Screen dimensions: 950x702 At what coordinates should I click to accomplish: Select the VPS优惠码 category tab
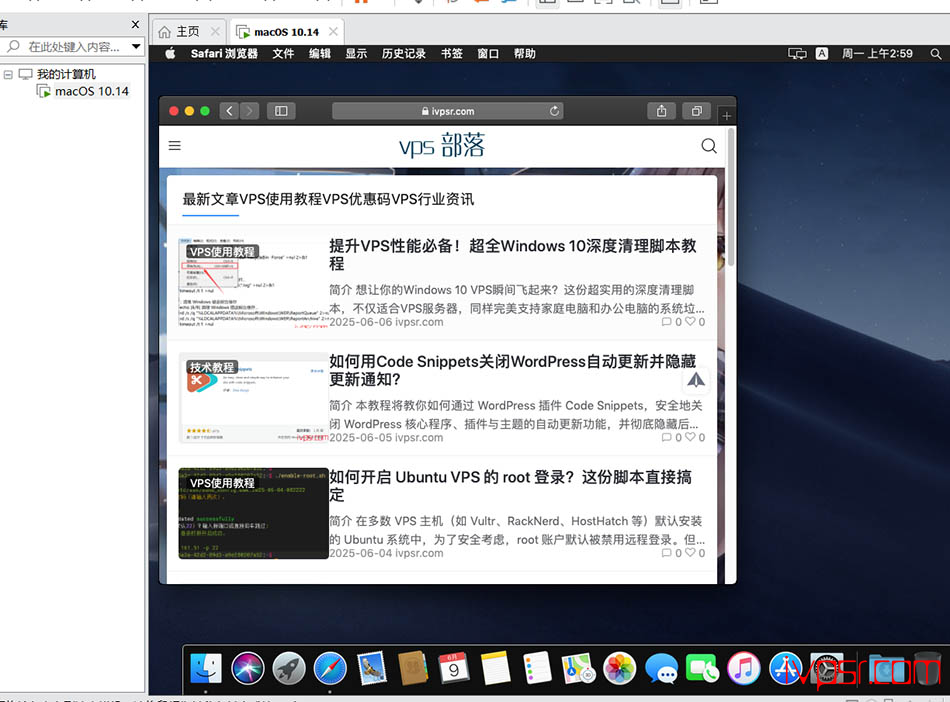coord(357,199)
